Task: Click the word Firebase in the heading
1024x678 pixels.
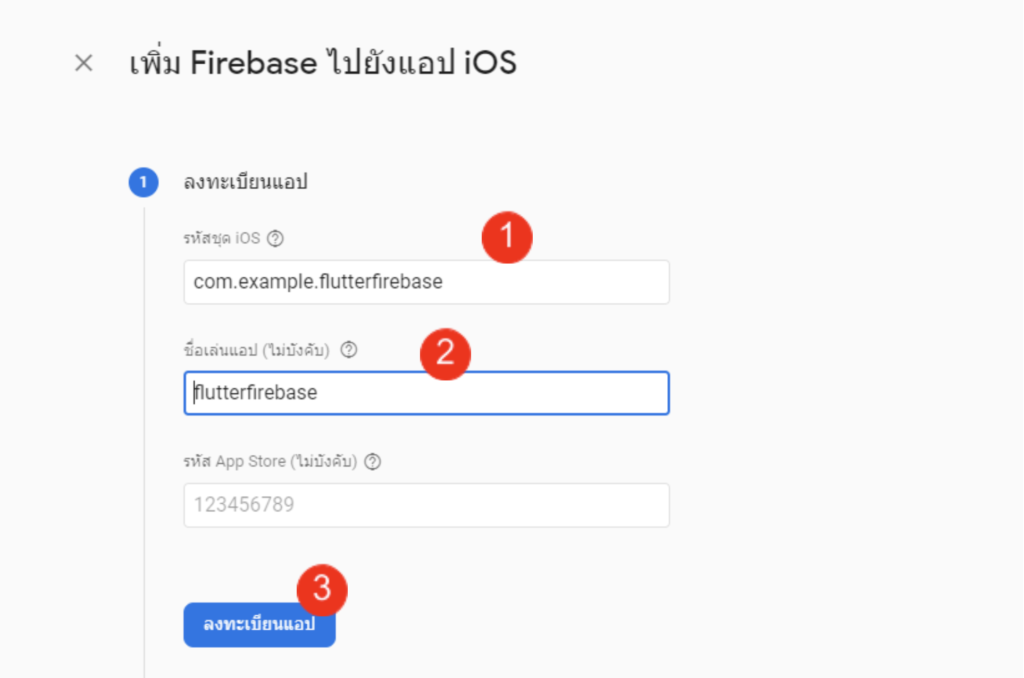Action: click(253, 63)
